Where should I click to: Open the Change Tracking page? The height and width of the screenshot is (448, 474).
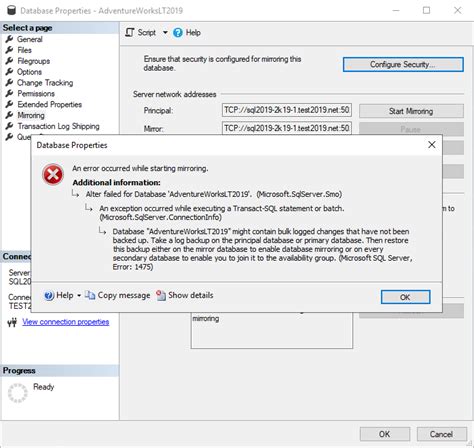coord(45,83)
